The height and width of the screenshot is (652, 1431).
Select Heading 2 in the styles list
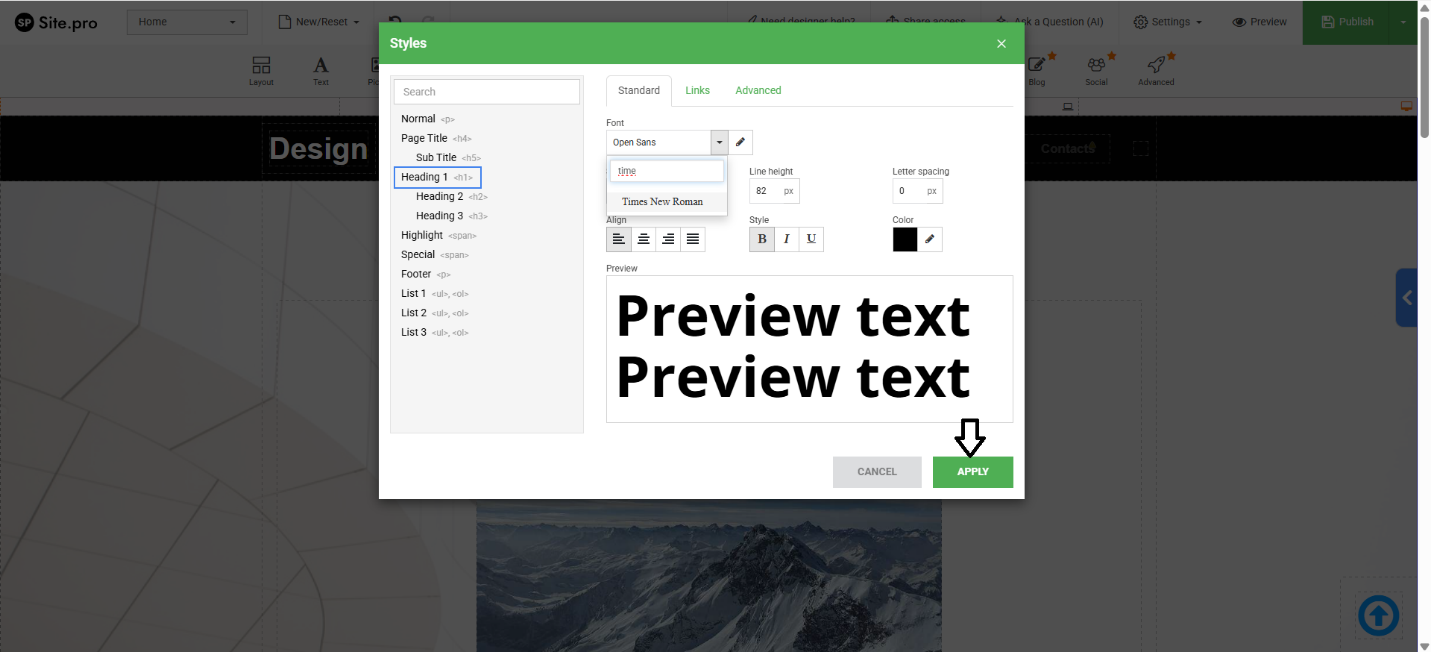pos(440,196)
